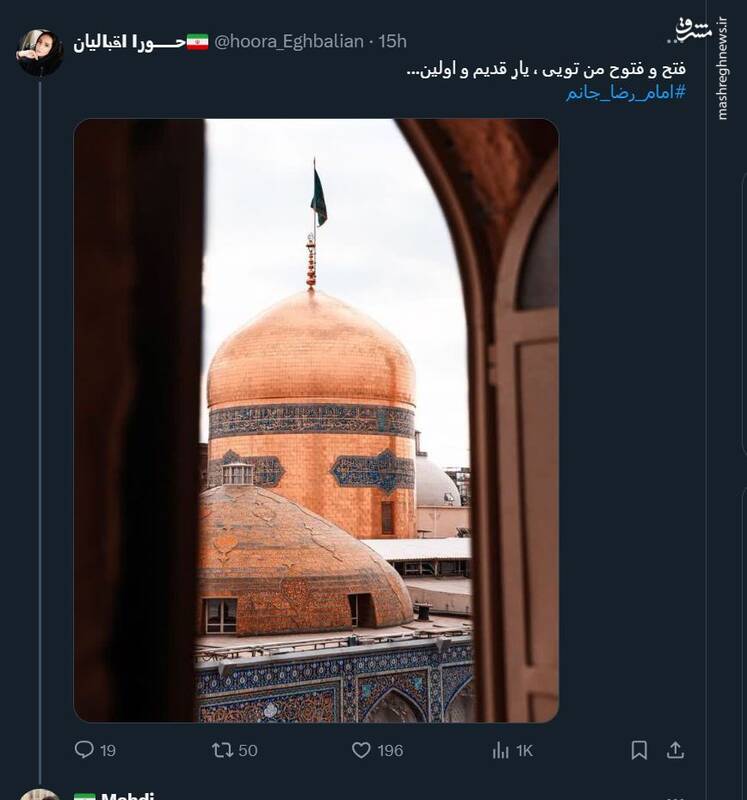Open the Mehdi username in the next reply

126,796
